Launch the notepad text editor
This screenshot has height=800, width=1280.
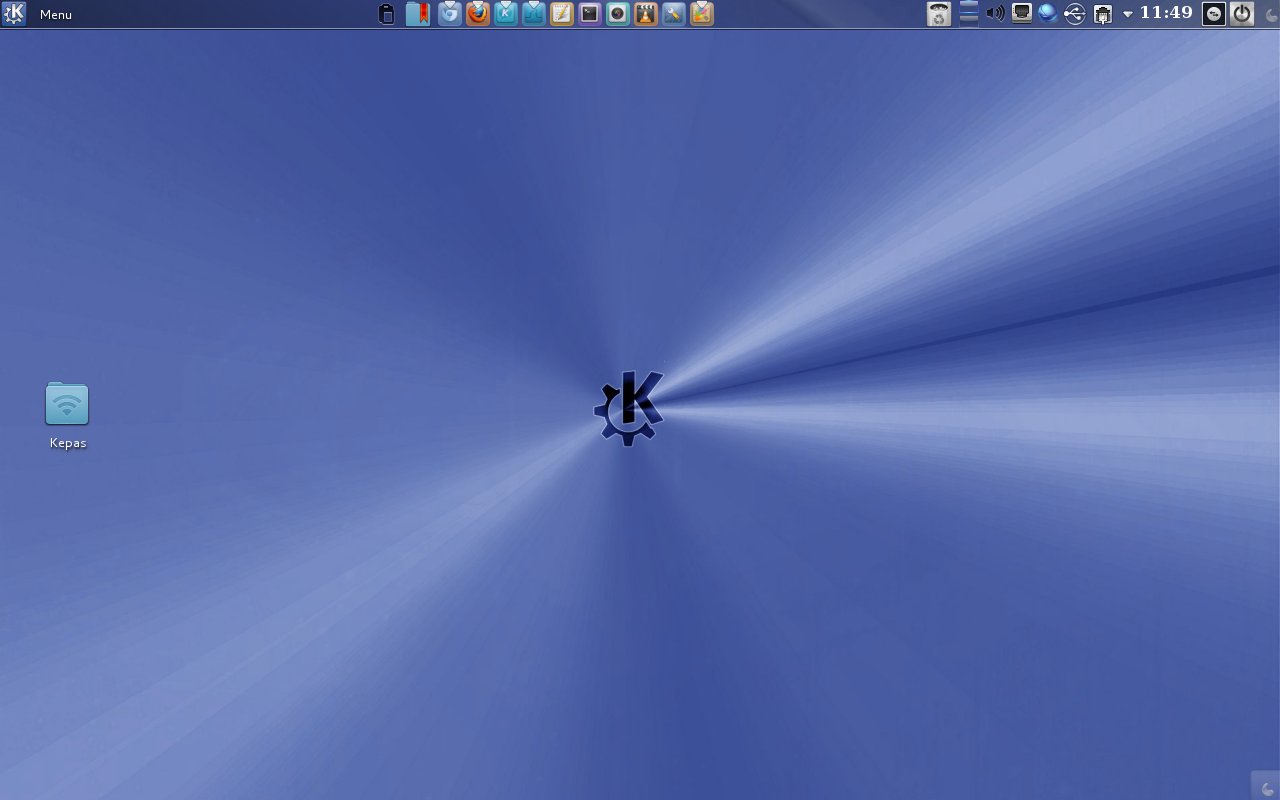coord(562,14)
